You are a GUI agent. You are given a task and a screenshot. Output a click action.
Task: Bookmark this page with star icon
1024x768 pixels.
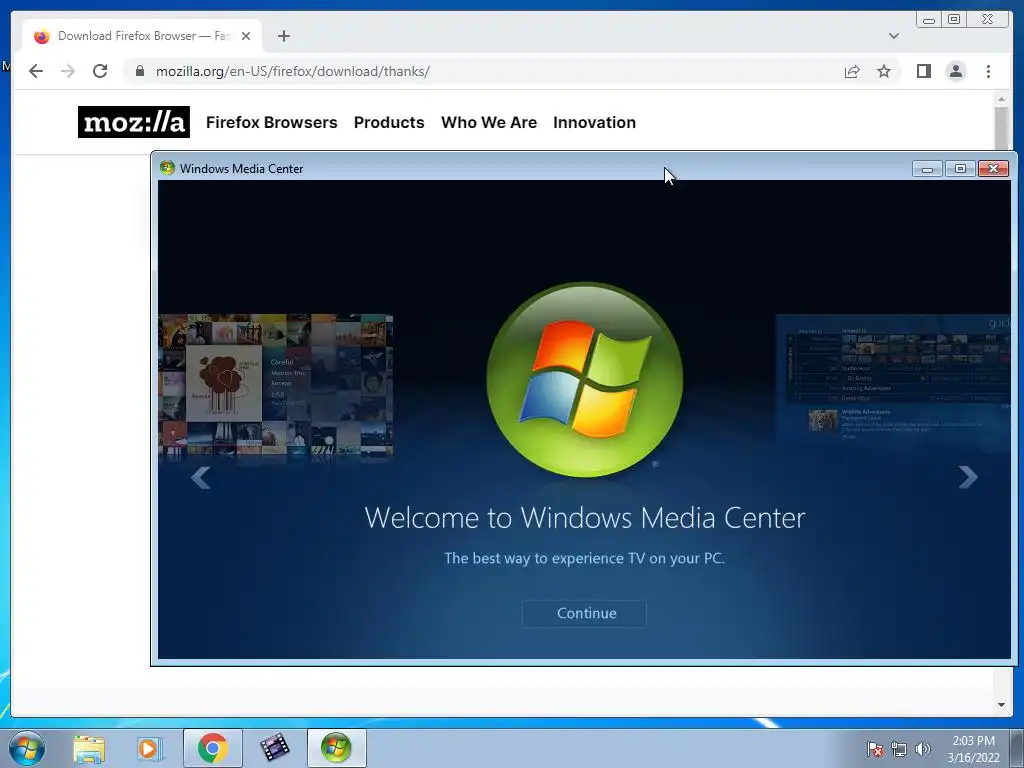click(x=884, y=71)
